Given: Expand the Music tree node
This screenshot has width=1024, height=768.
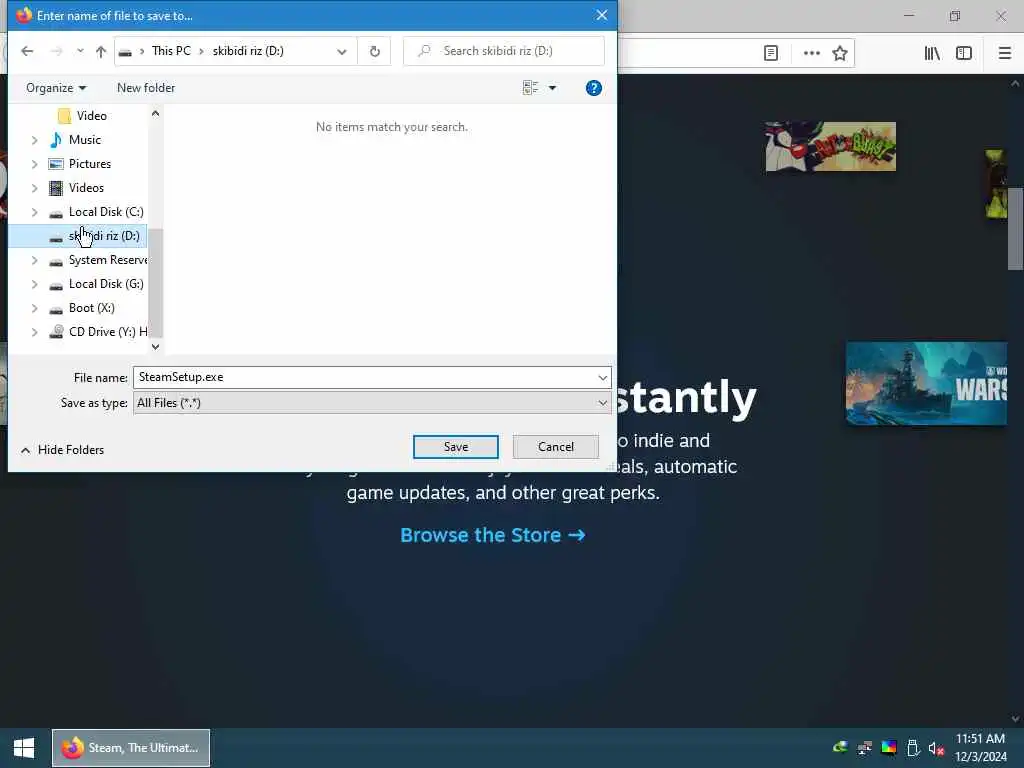Looking at the screenshot, I should [x=34, y=140].
